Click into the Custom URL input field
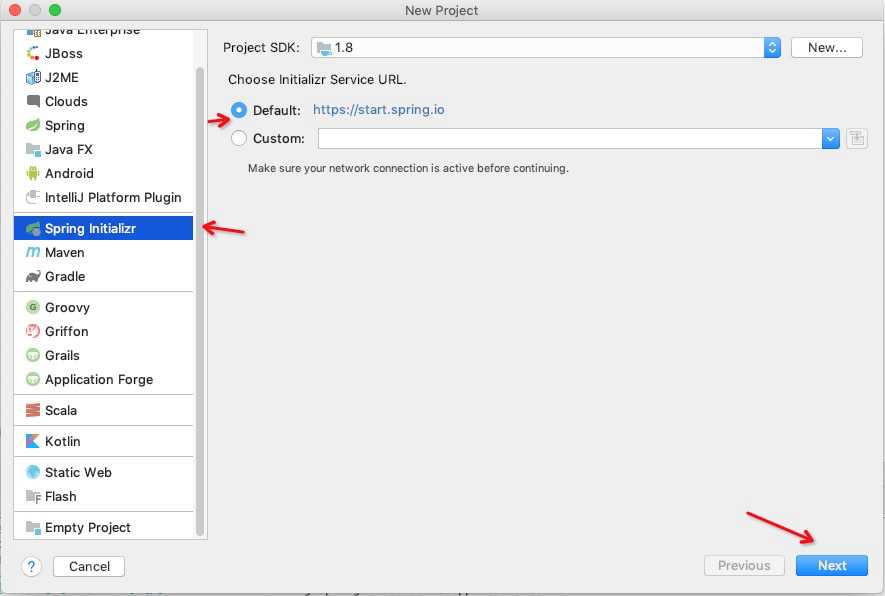Screen dimensions: 885x596 [570, 138]
